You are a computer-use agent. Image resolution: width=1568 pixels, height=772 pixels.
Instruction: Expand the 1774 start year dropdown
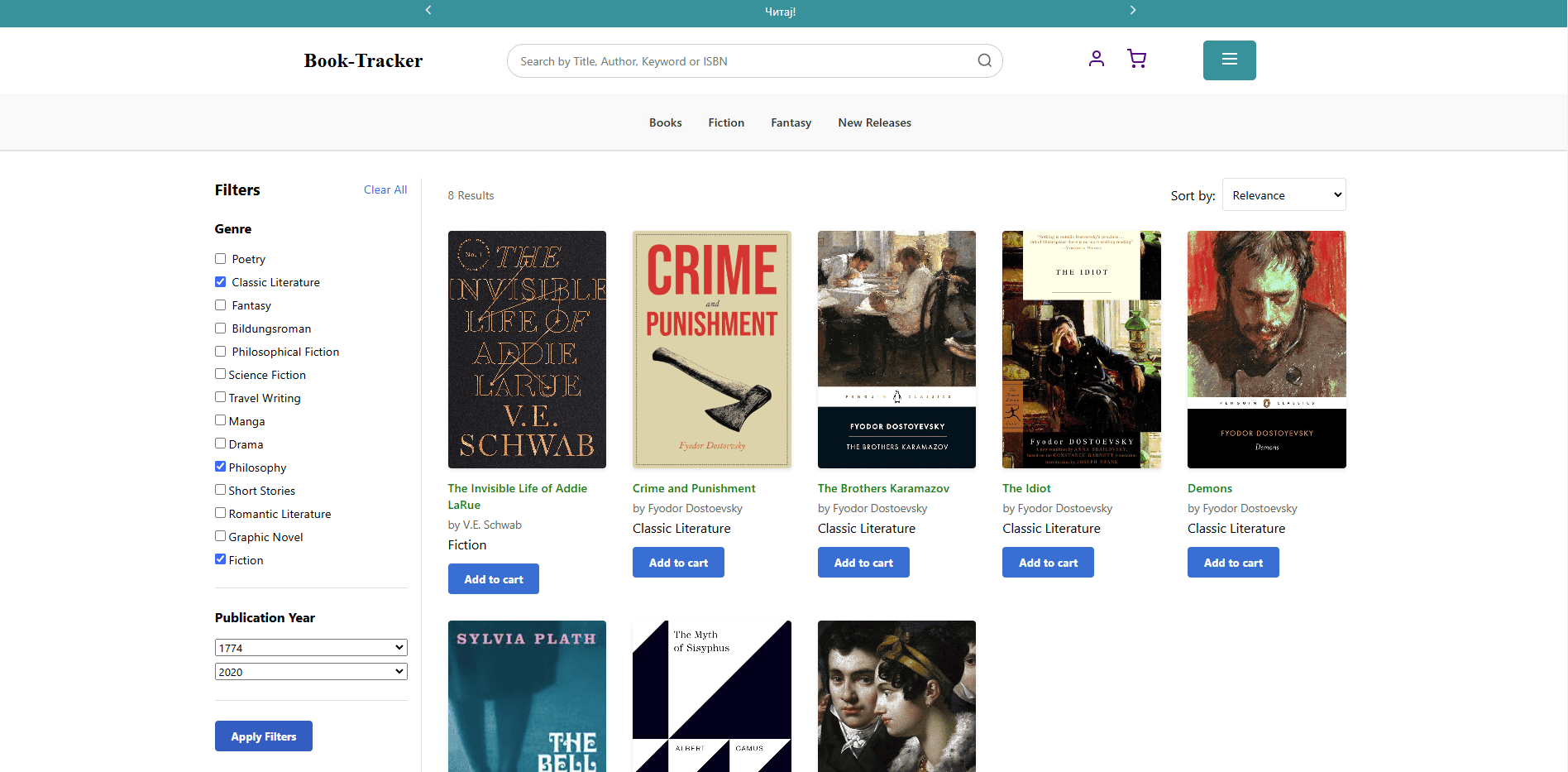click(311, 648)
